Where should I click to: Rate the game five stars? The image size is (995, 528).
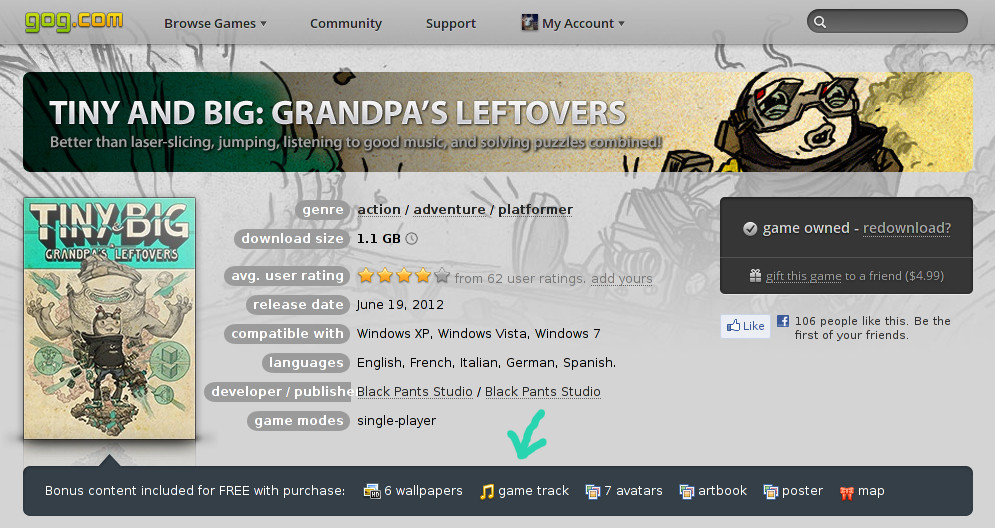(442, 275)
